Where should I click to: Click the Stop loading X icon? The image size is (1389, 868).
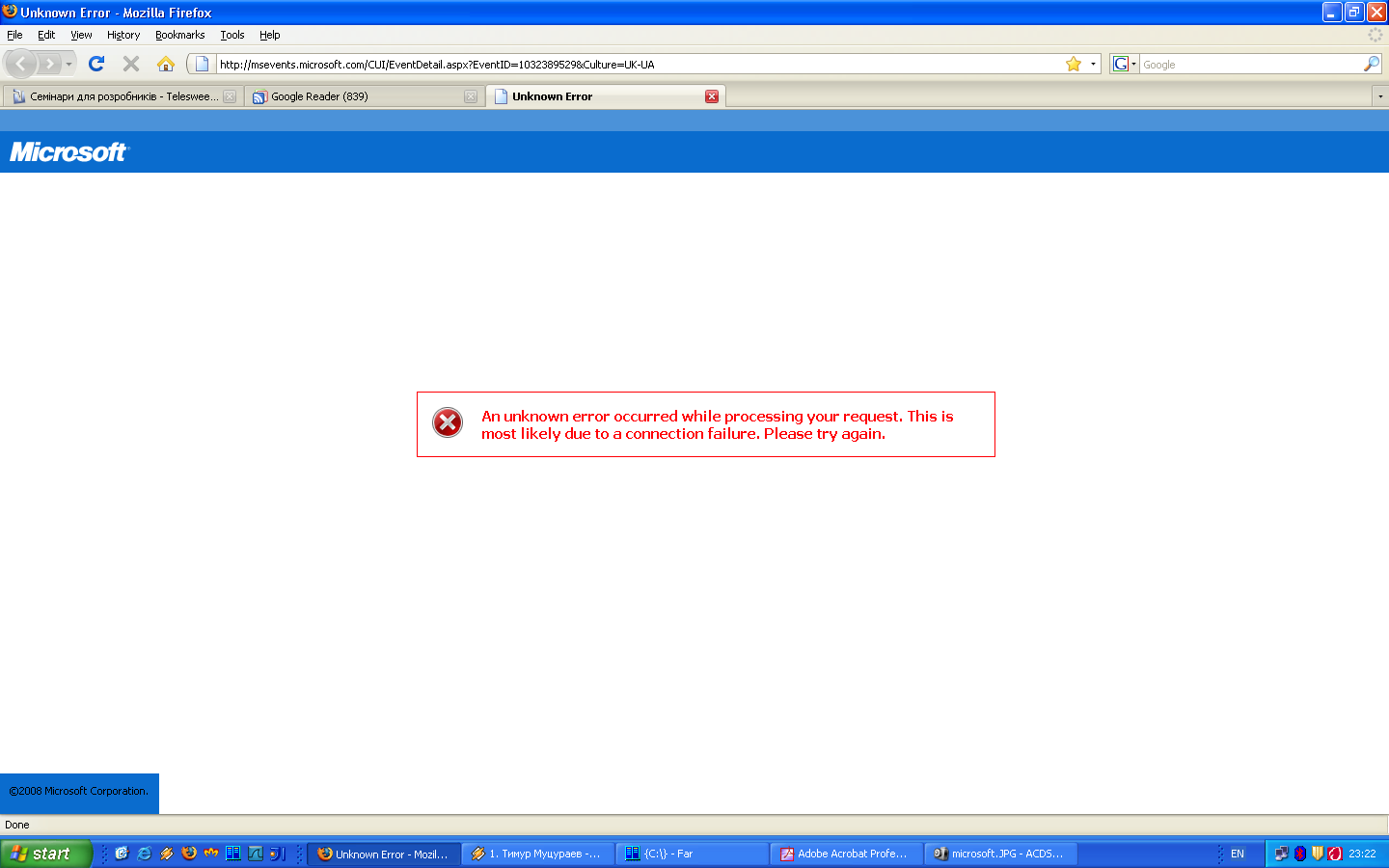[131, 64]
